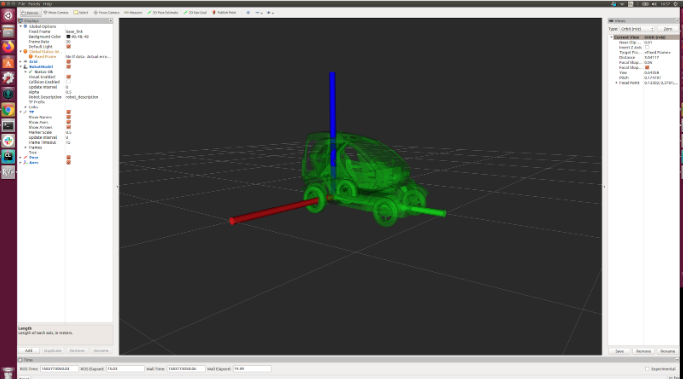Select the 2D Nav Goal tool

(x=196, y=13)
